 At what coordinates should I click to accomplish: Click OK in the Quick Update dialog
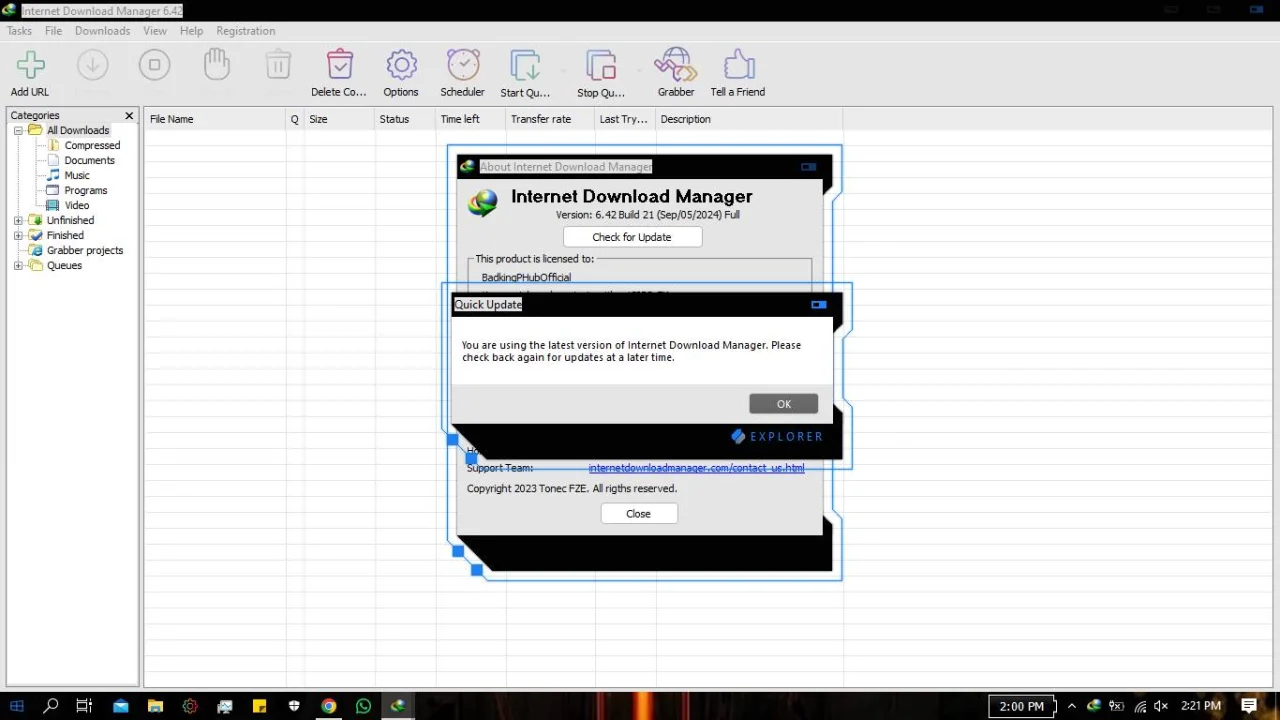[783, 404]
